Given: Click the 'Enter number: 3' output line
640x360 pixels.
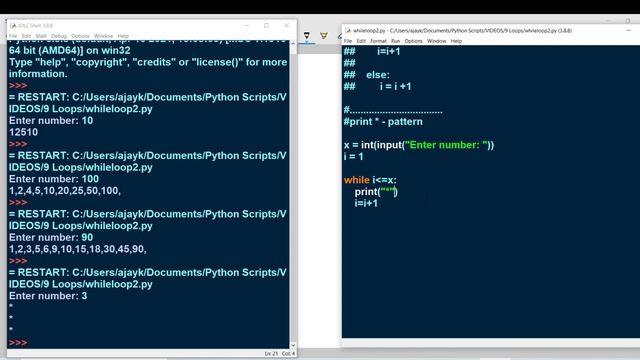Looking at the screenshot, I should tap(48, 296).
